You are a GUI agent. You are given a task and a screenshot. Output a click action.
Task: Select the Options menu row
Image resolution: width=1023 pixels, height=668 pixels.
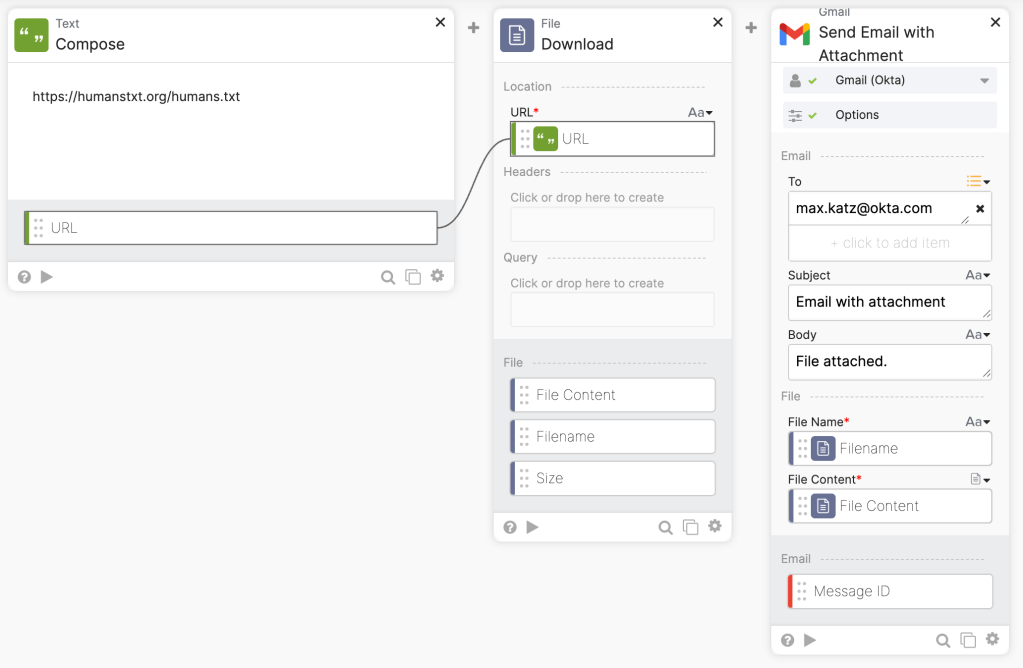click(x=888, y=114)
